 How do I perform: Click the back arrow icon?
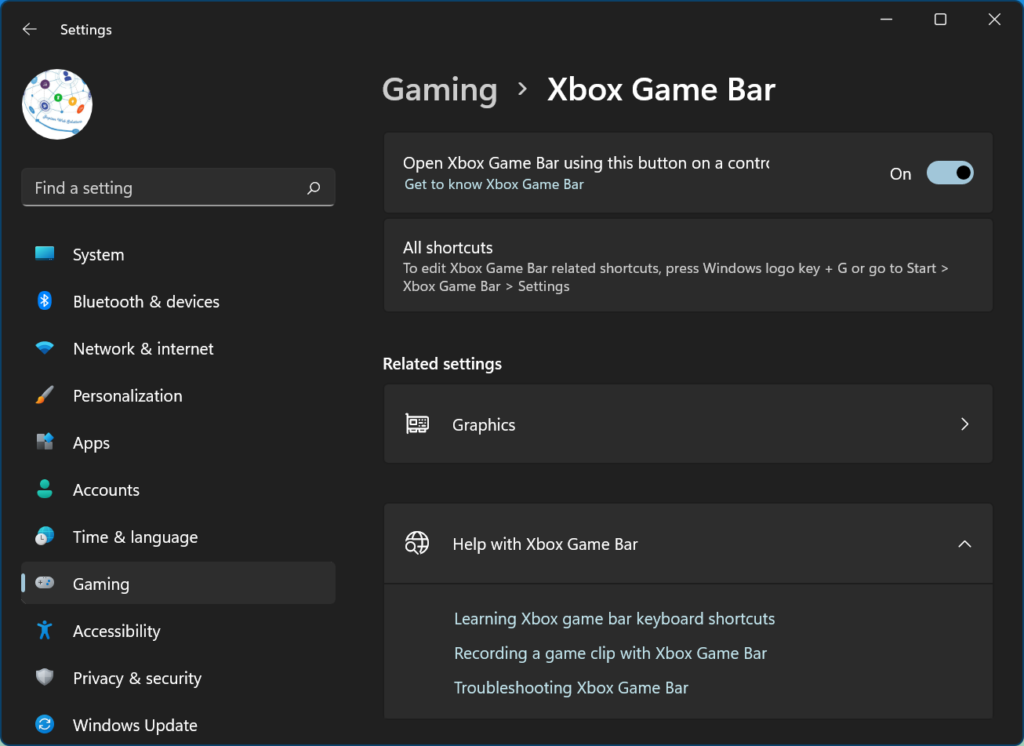pyautogui.click(x=29, y=29)
